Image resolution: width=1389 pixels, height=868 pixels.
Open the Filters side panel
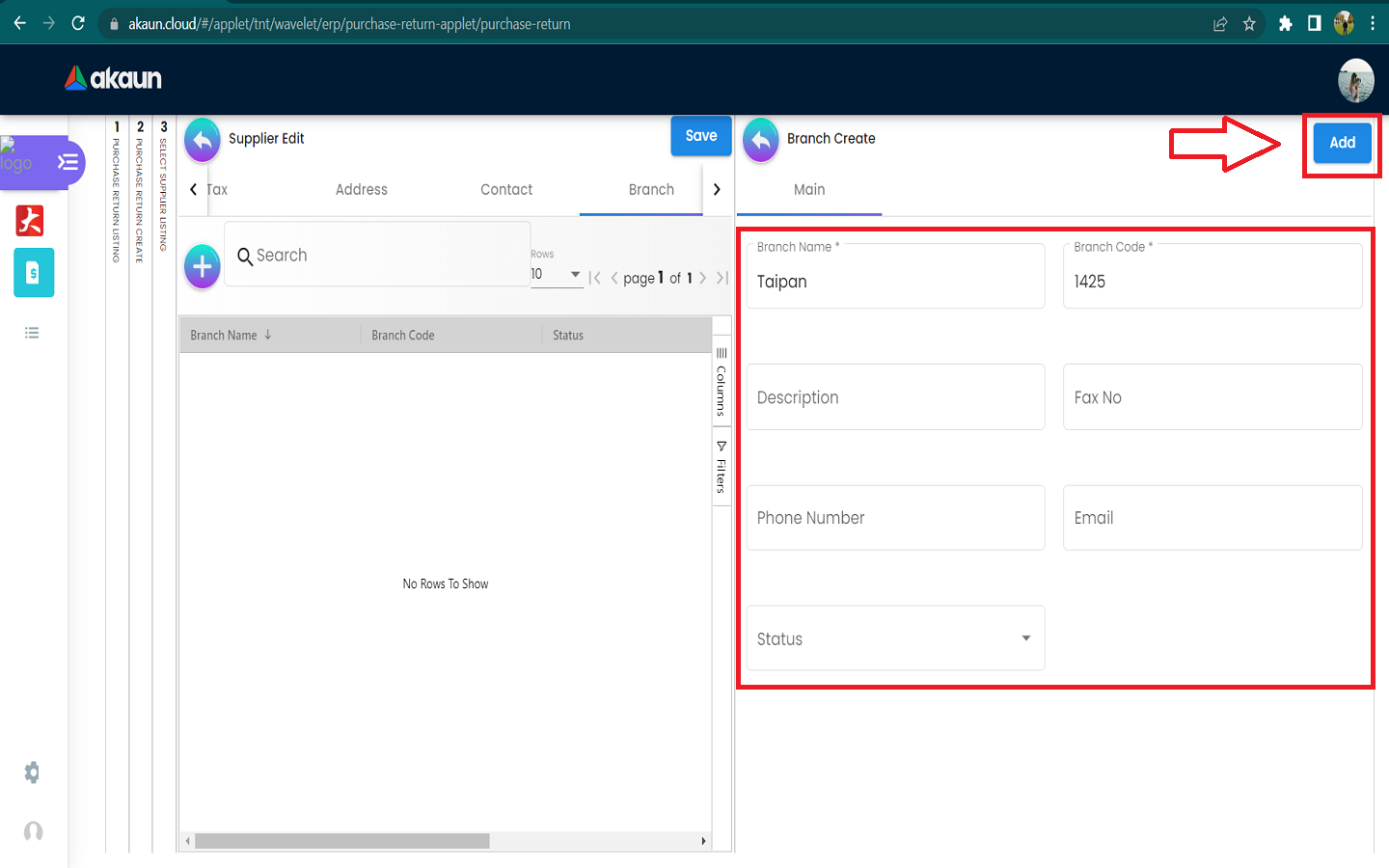point(721,468)
